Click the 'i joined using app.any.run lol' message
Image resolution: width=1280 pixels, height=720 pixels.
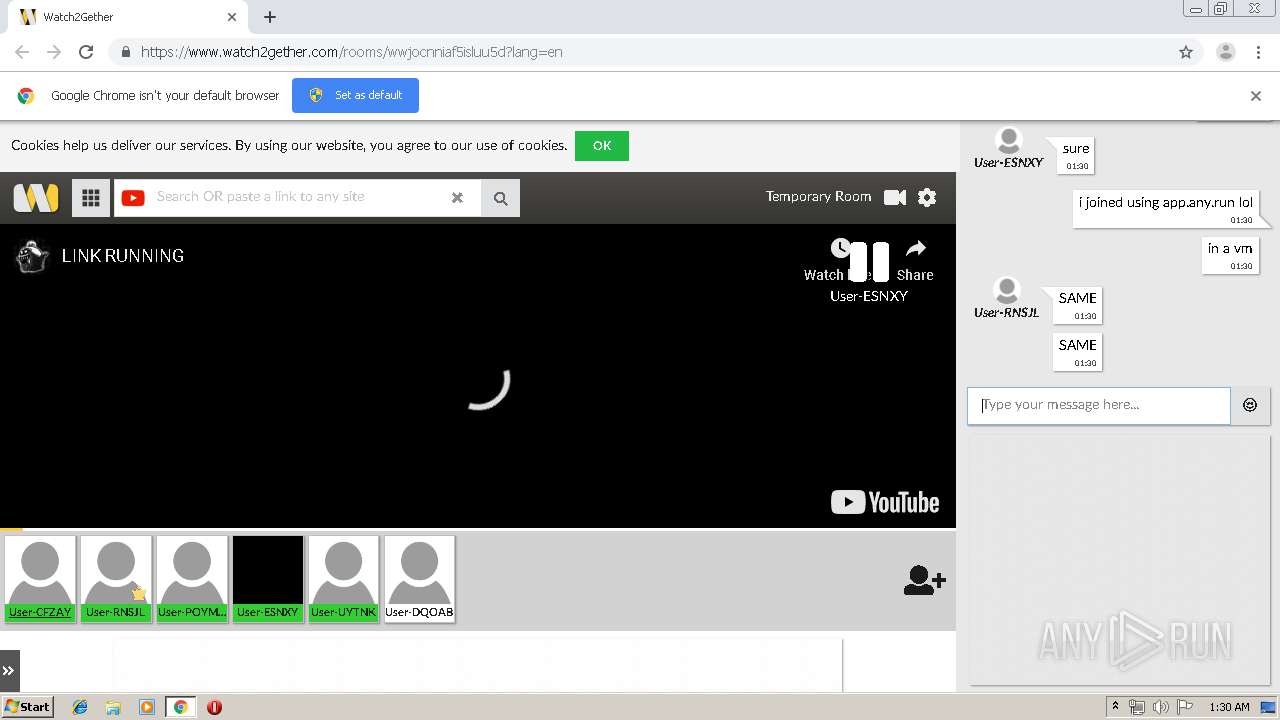click(1166, 208)
